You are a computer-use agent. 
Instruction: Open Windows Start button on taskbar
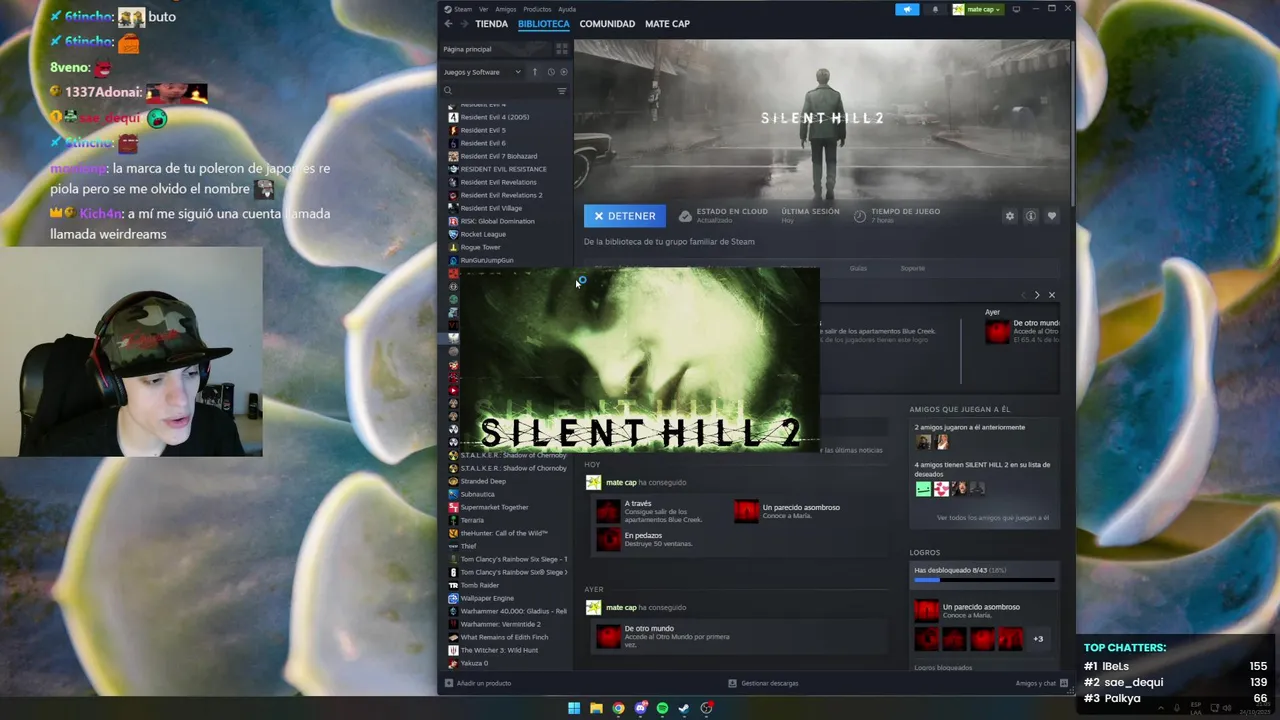point(574,708)
